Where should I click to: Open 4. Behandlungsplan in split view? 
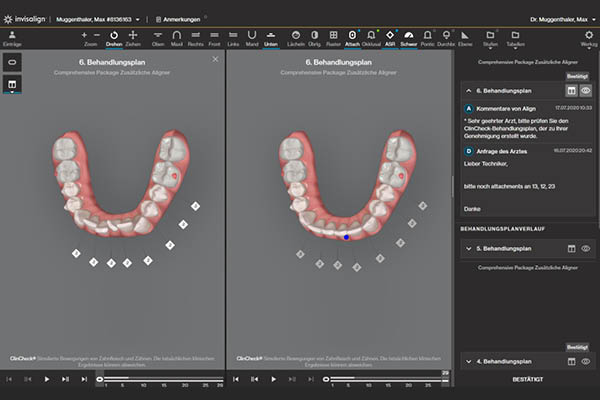571,361
